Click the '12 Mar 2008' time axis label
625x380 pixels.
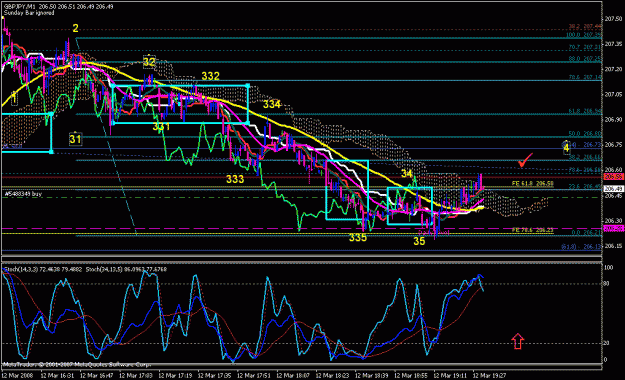tap(17, 376)
